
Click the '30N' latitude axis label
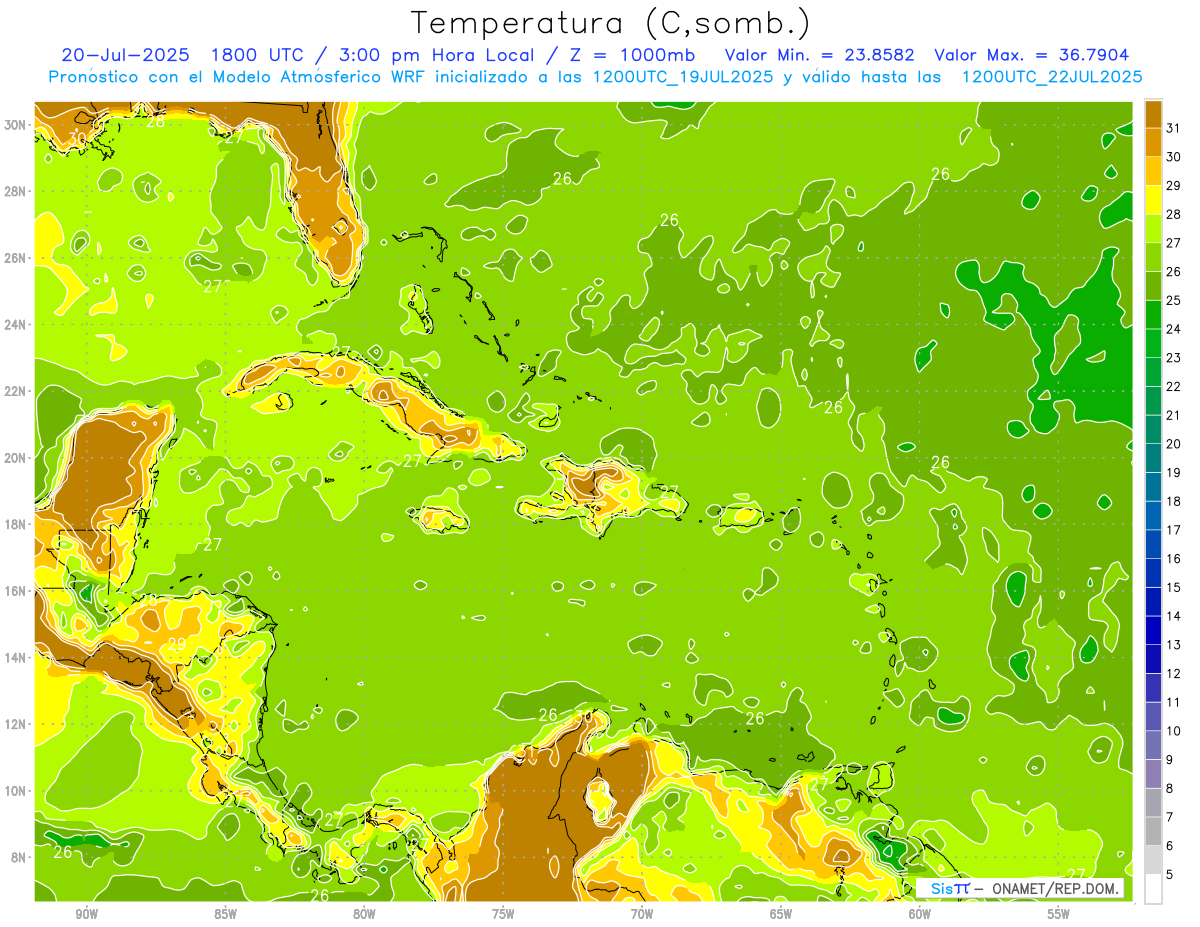pyautogui.click(x=14, y=125)
